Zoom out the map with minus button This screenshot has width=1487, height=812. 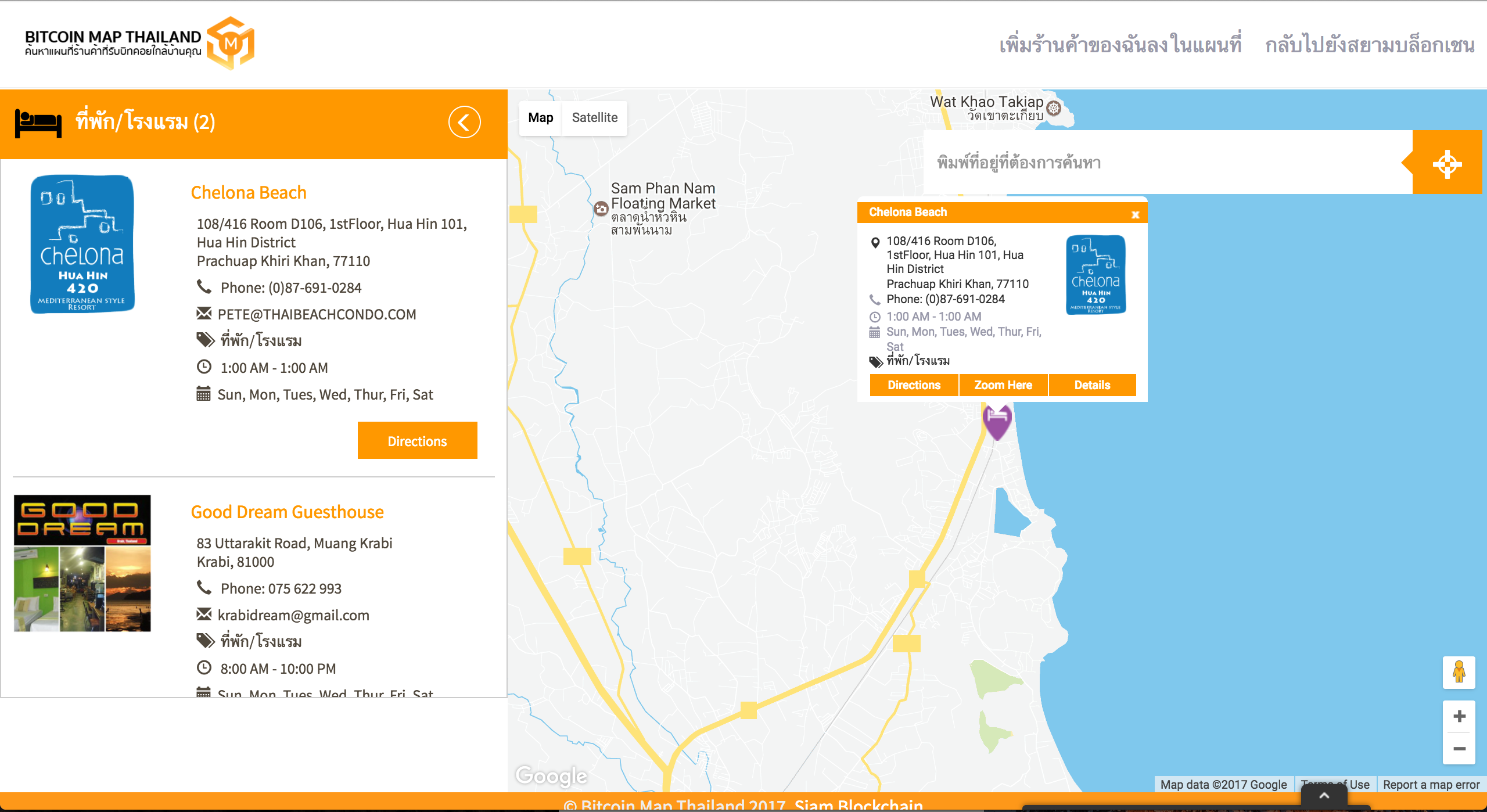pos(1459,749)
